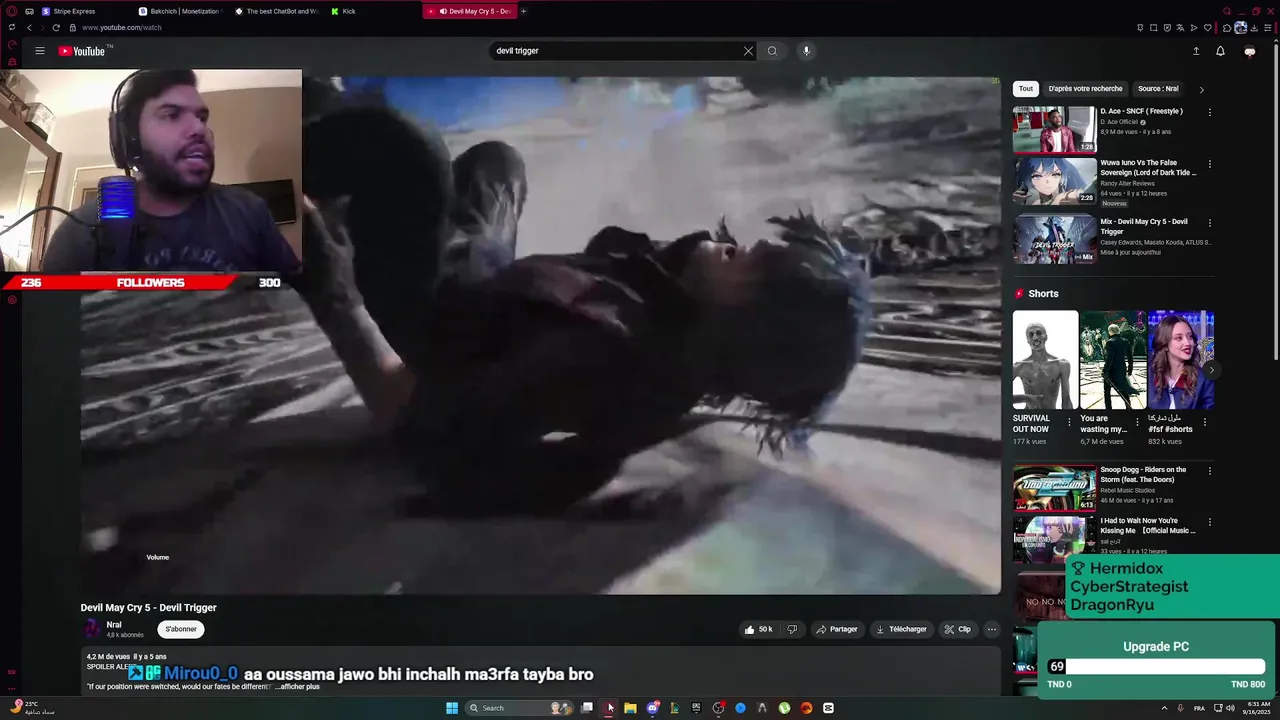The width and height of the screenshot is (1280, 720).
Task: Open the Windows Start menu
Action: [x=452, y=708]
